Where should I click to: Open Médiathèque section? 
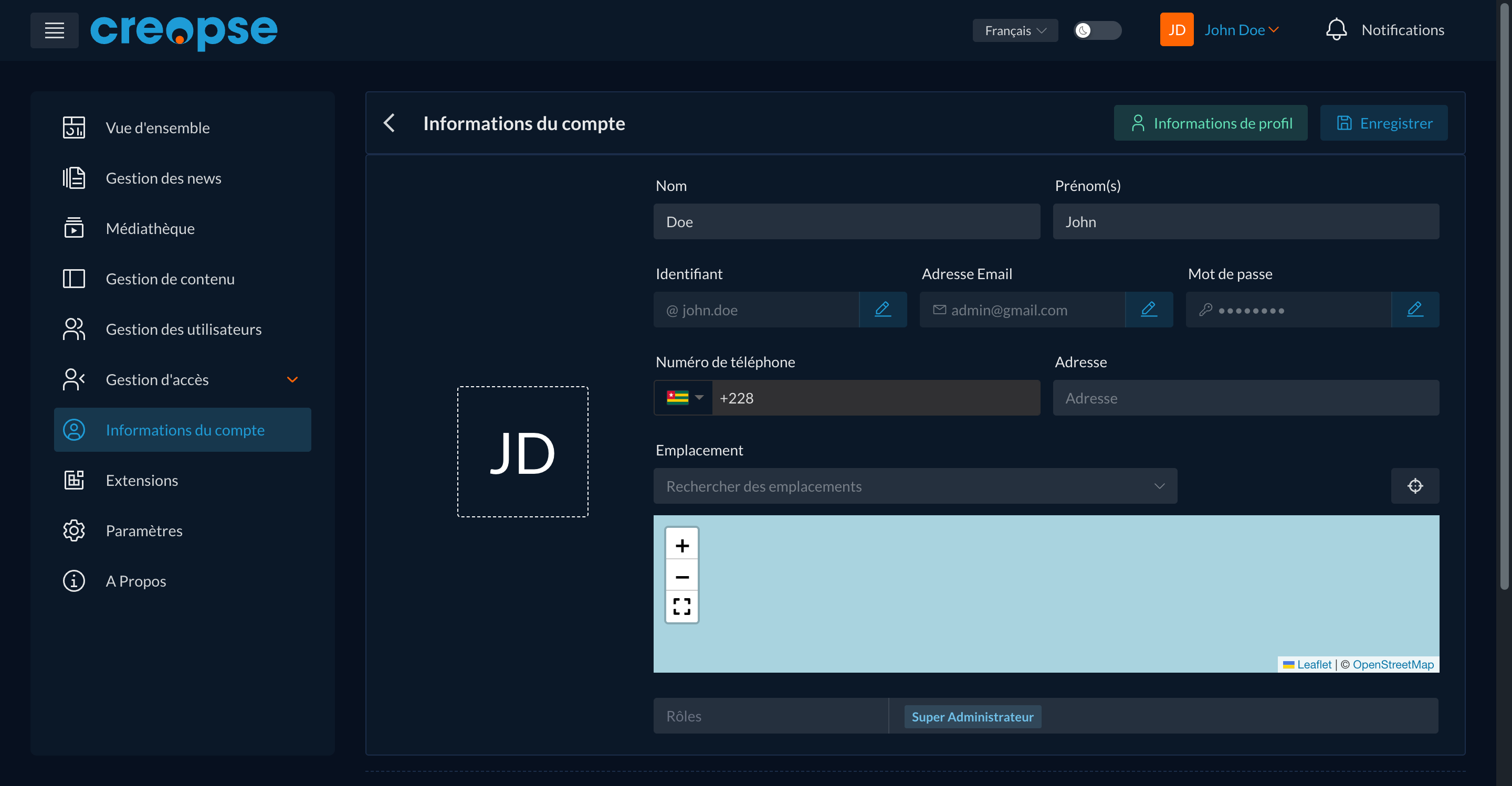(183, 229)
